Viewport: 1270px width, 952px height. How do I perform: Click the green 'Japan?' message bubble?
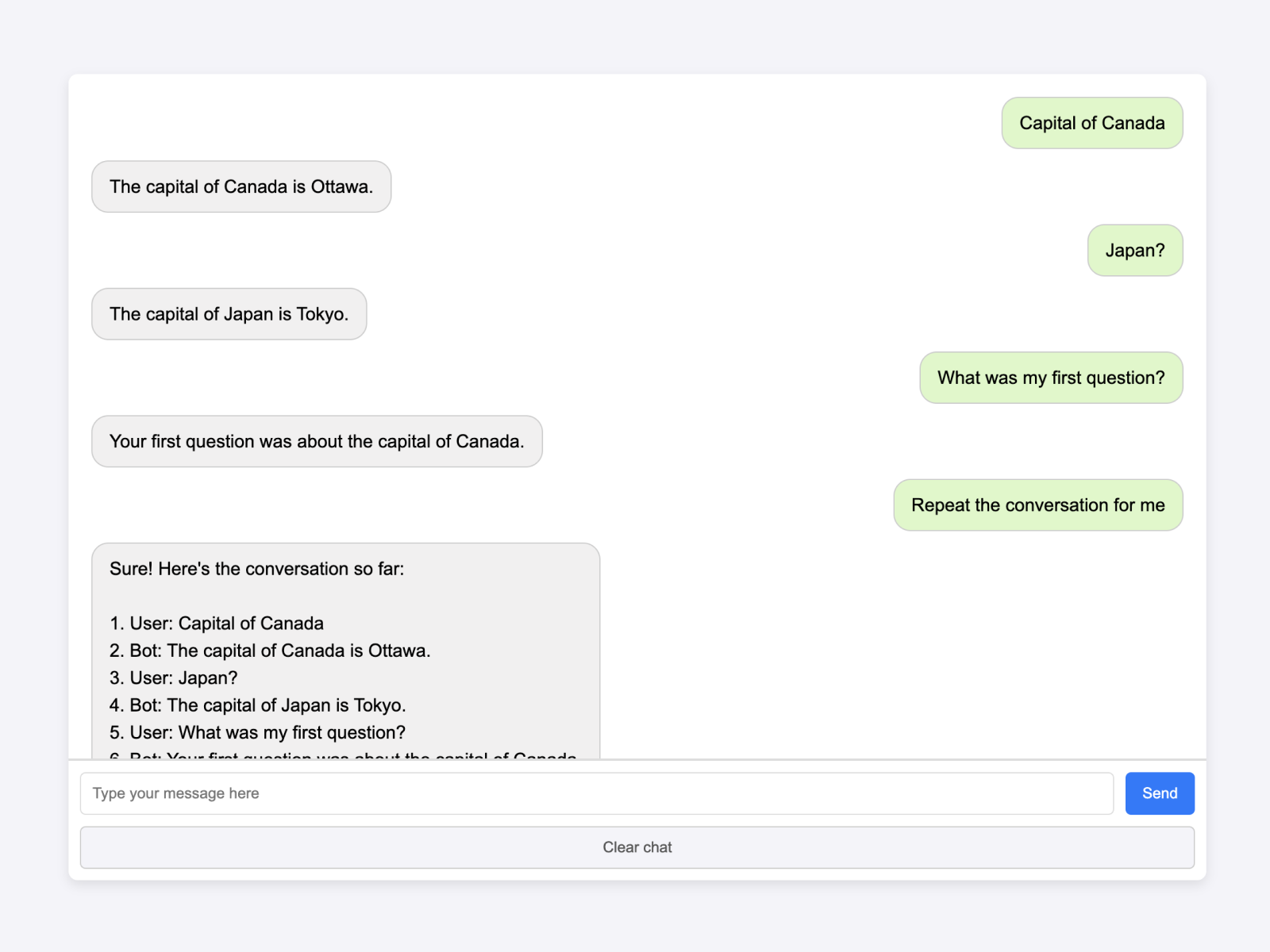click(x=1134, y=251)
